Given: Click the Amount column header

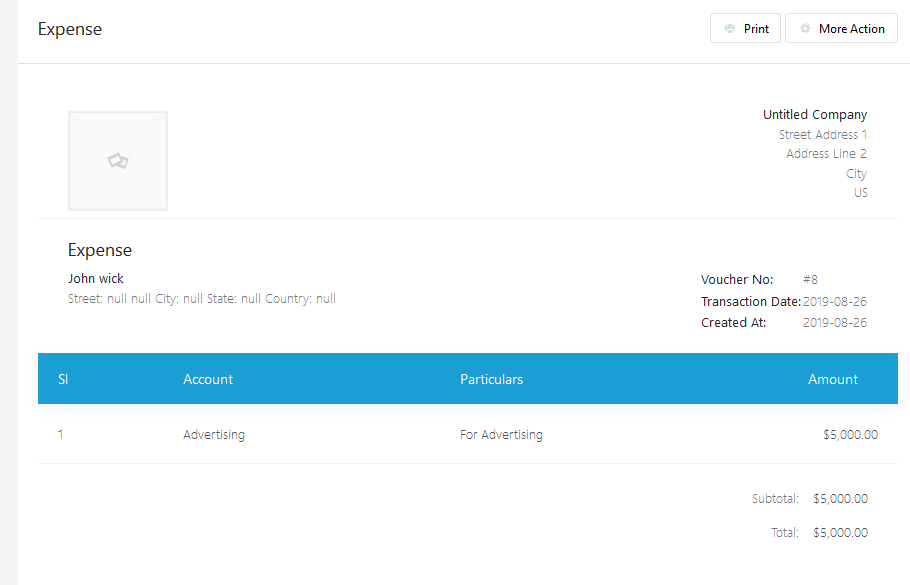Looking at the screenshot, I should tap(832, 379).
